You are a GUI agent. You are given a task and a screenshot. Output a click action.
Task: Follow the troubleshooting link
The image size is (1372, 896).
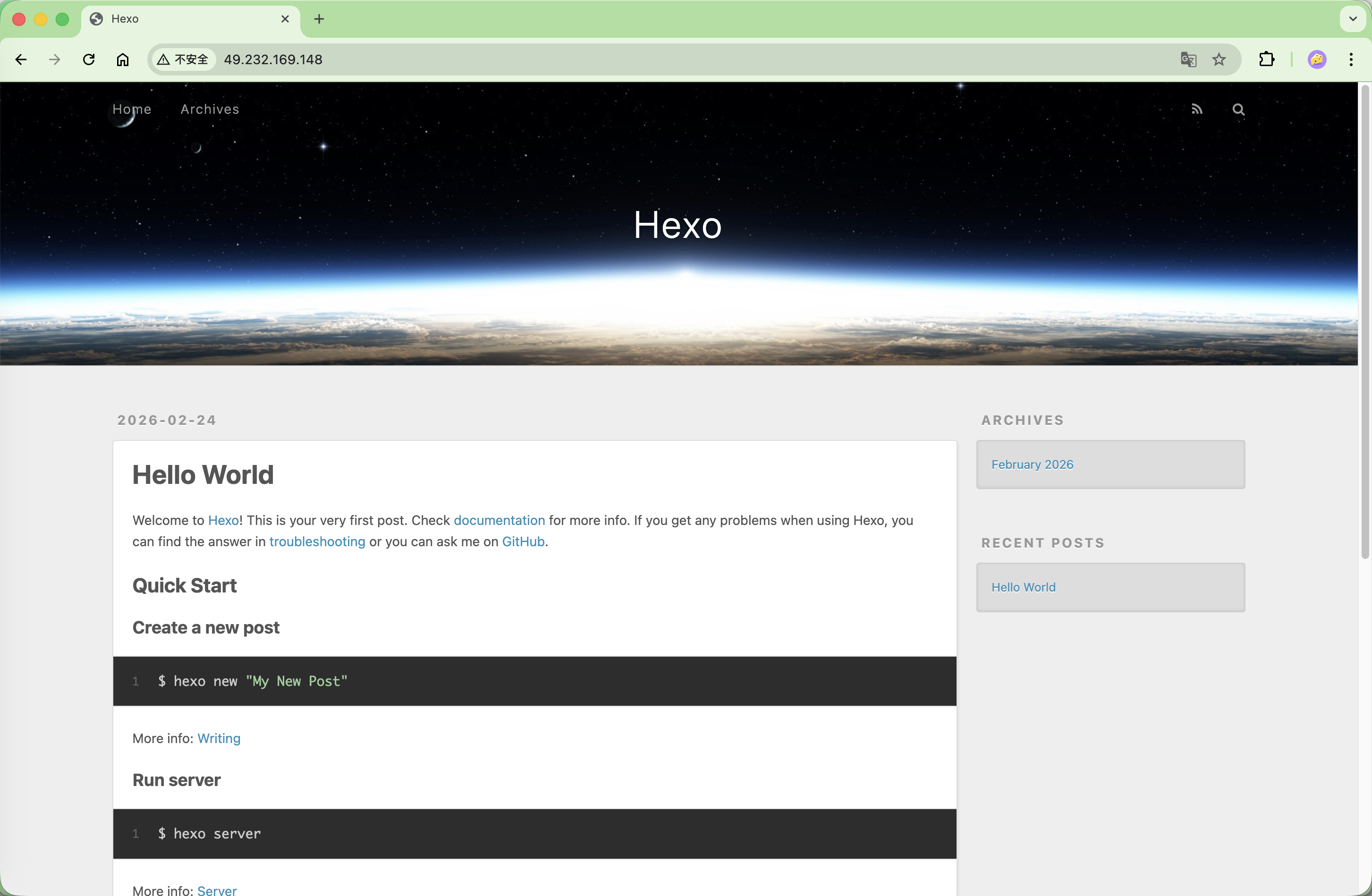tap(317, 542)
